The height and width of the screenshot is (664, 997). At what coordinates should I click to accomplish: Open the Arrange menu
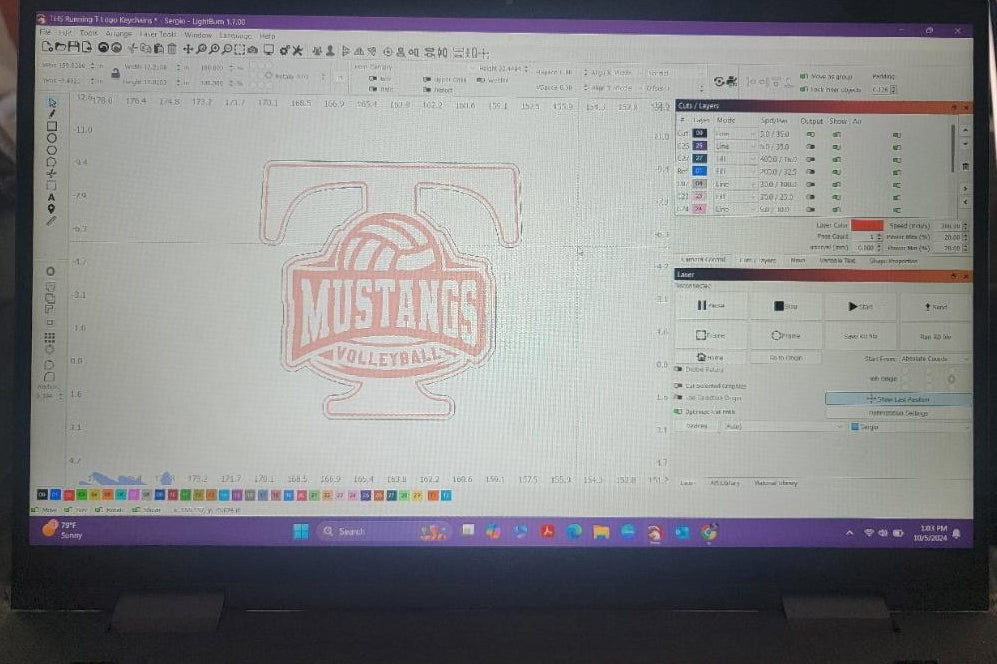[118, 34]
